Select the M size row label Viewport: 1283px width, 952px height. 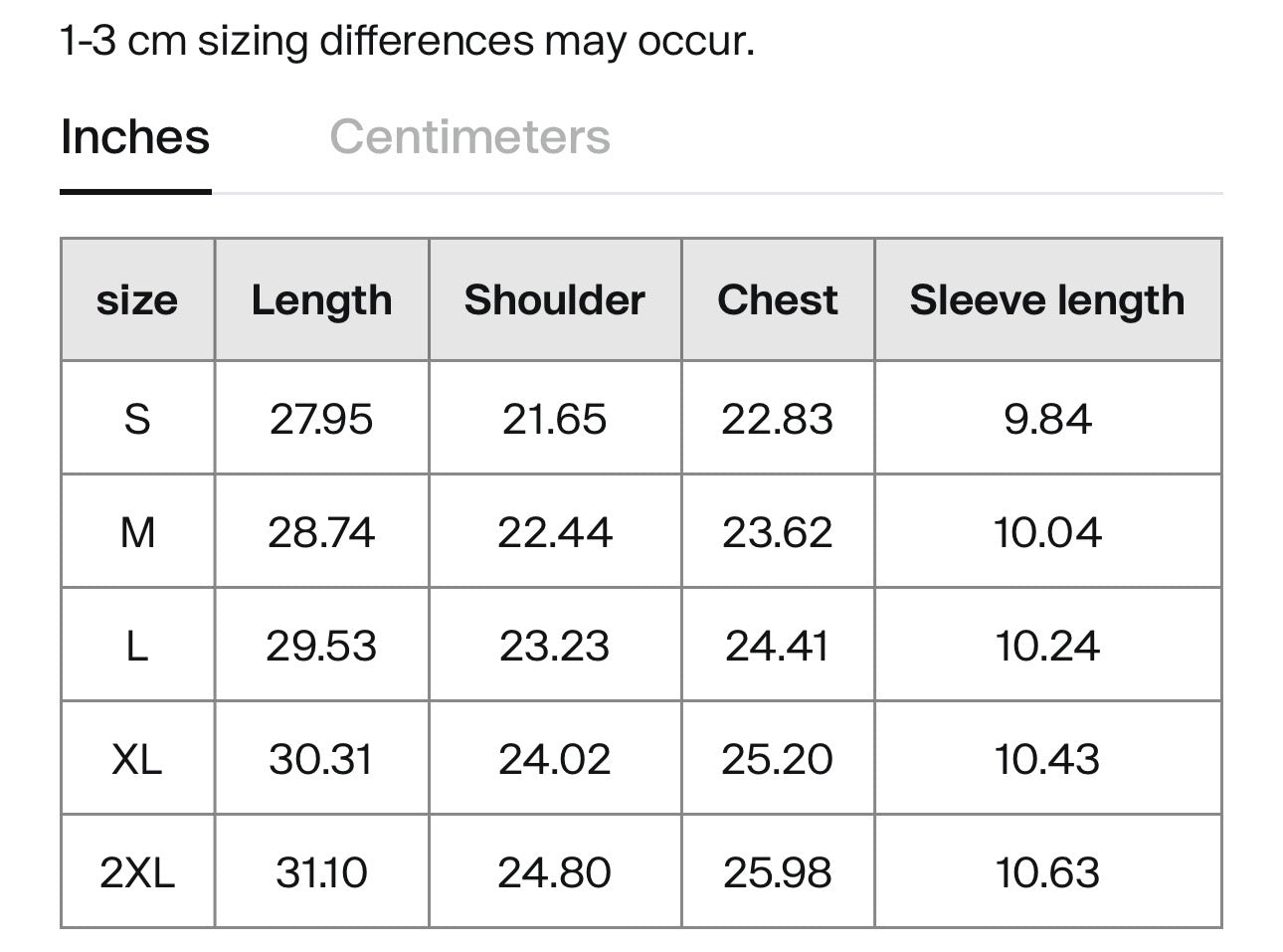coord(137,532)
